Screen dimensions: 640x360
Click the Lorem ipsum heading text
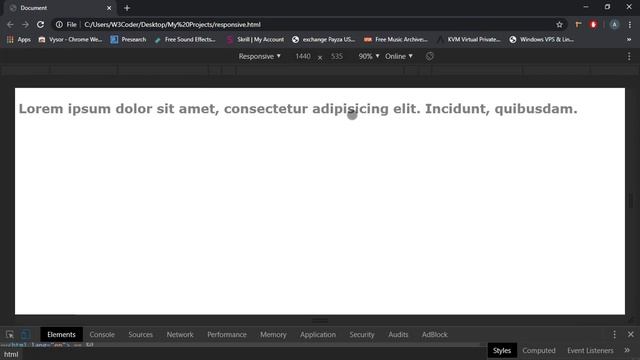[298, 109]
